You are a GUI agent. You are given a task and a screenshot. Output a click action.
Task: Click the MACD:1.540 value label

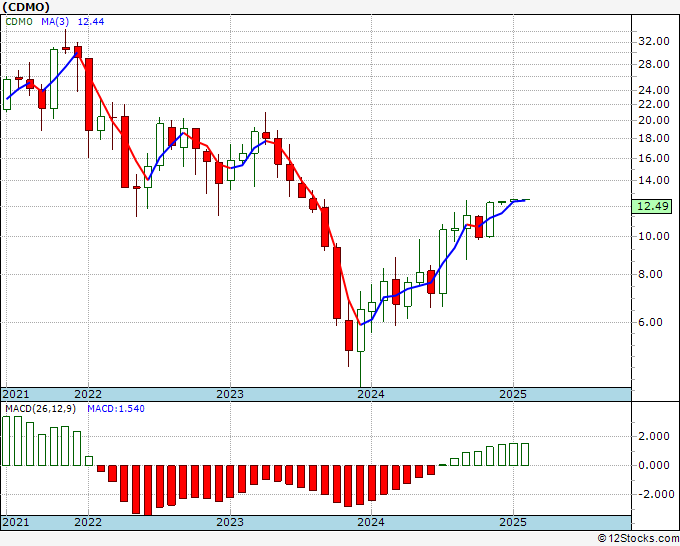[x=116, y=409]
